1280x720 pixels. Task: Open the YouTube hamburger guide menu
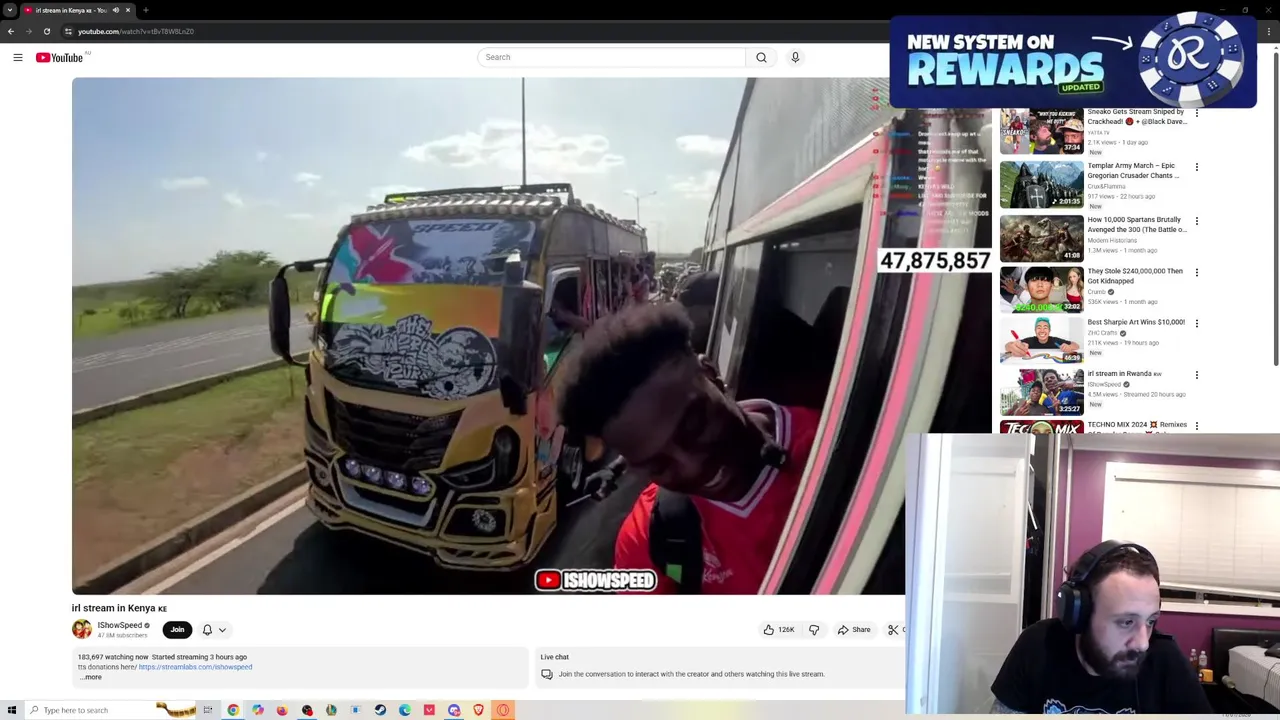(x=18, y=58)
